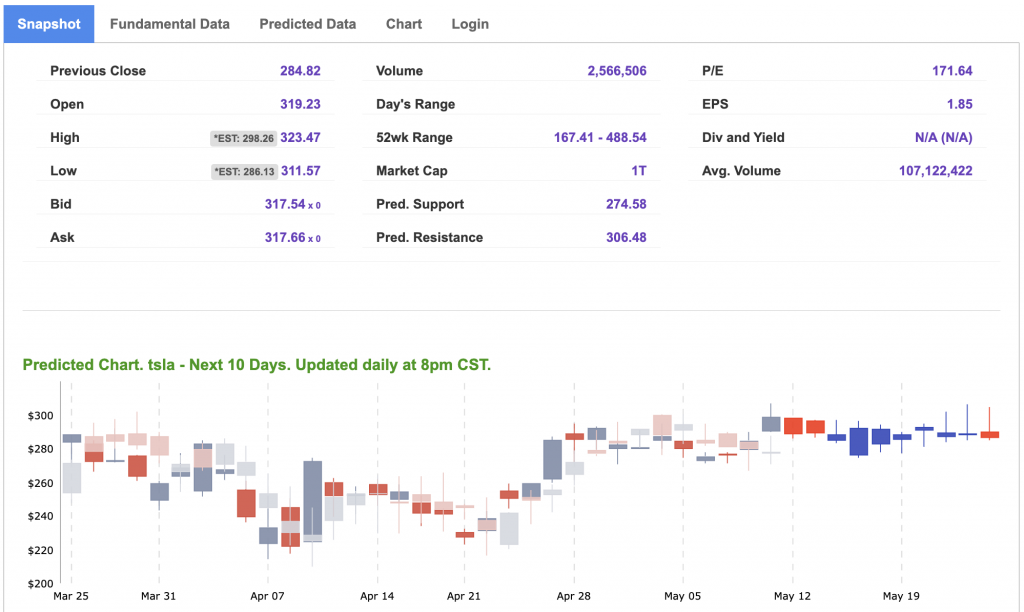The image size is (1024, 612).
Task: Click the Previous Close value 284.82
Action: click(300, 71)
